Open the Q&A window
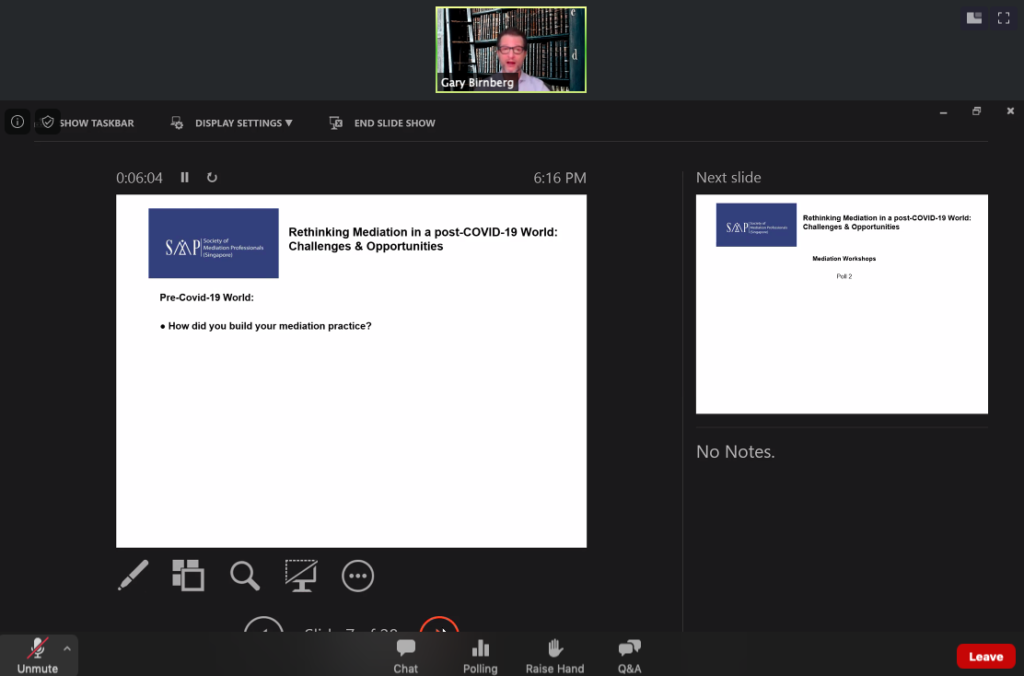Image resolution: width=1024 pixels, height=676 pixels. pos(630,656)
